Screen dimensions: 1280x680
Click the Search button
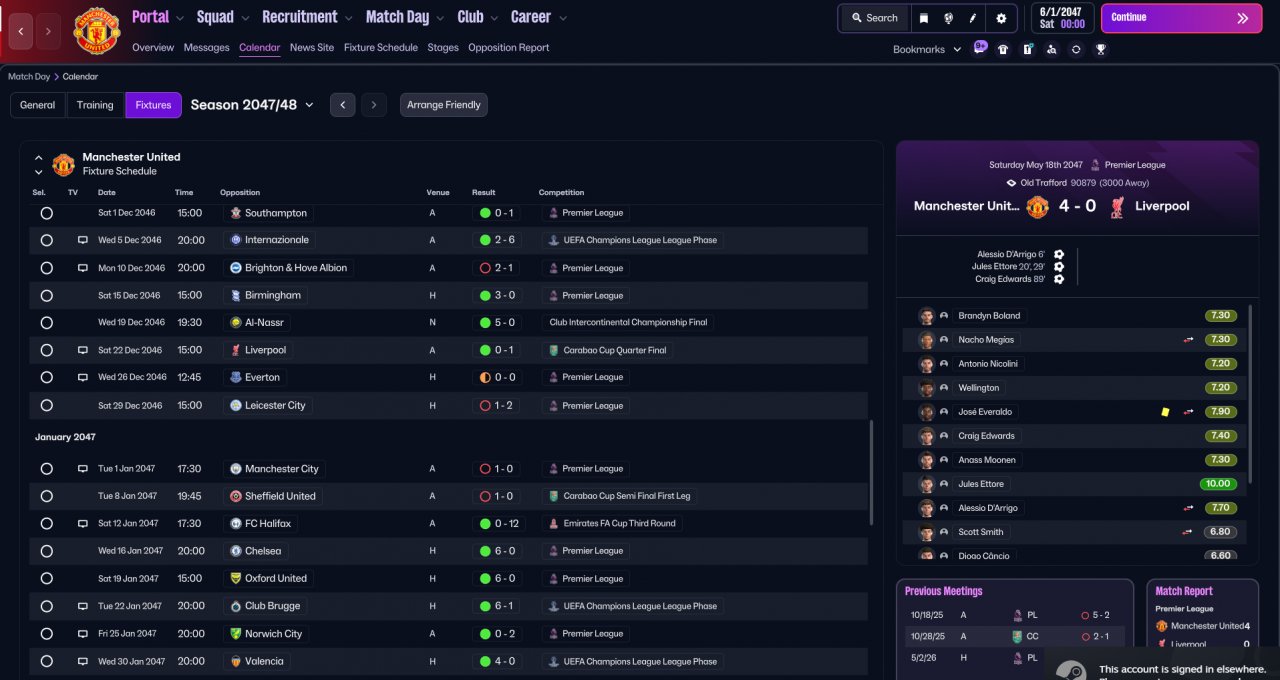[875, 18]
